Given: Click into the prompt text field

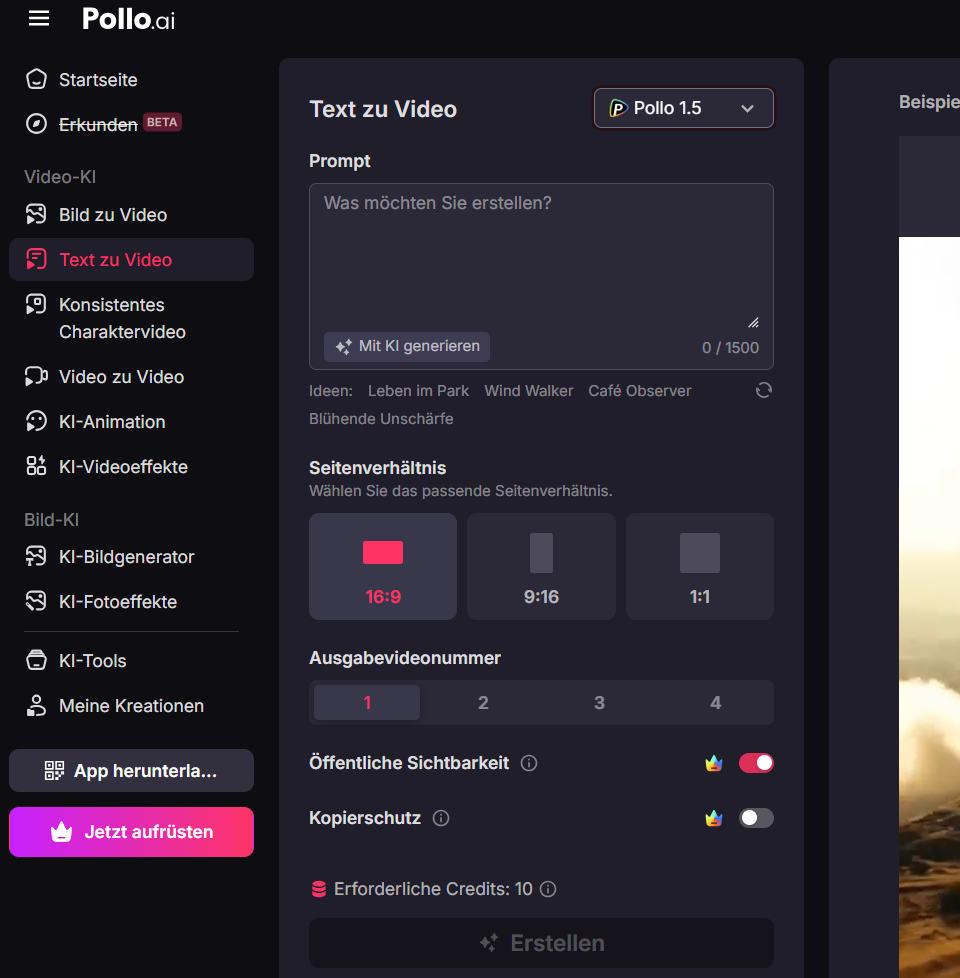Looking at the screenshot, I should 541,276.
